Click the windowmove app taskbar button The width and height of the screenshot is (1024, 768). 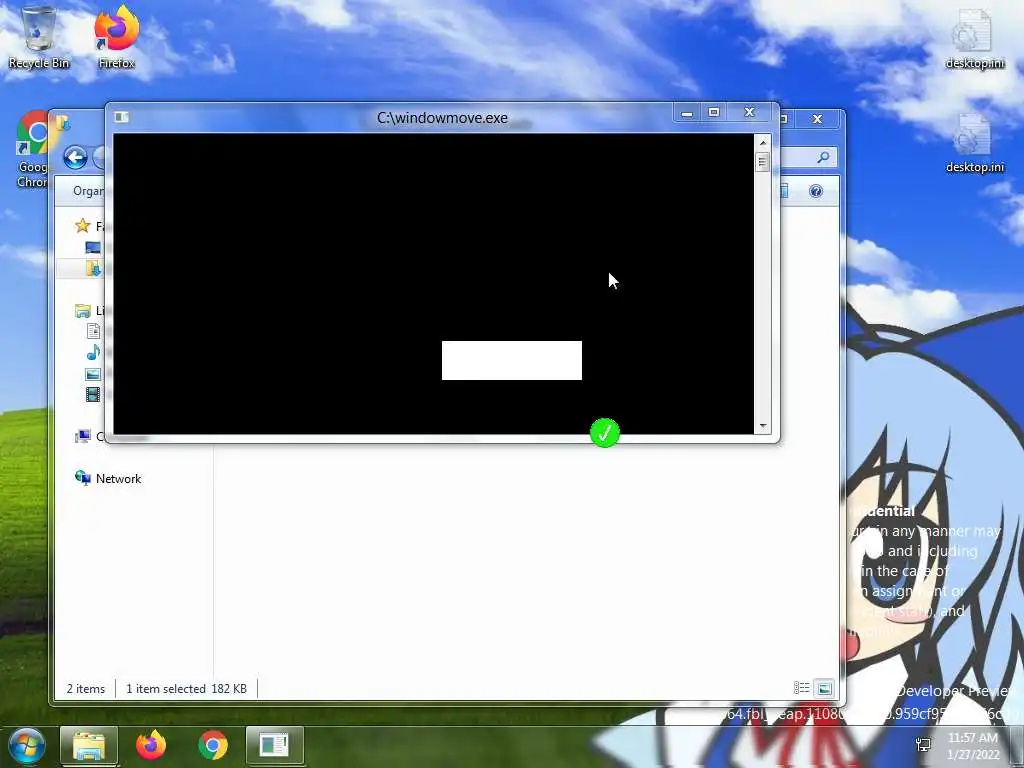tap(275, 745)
